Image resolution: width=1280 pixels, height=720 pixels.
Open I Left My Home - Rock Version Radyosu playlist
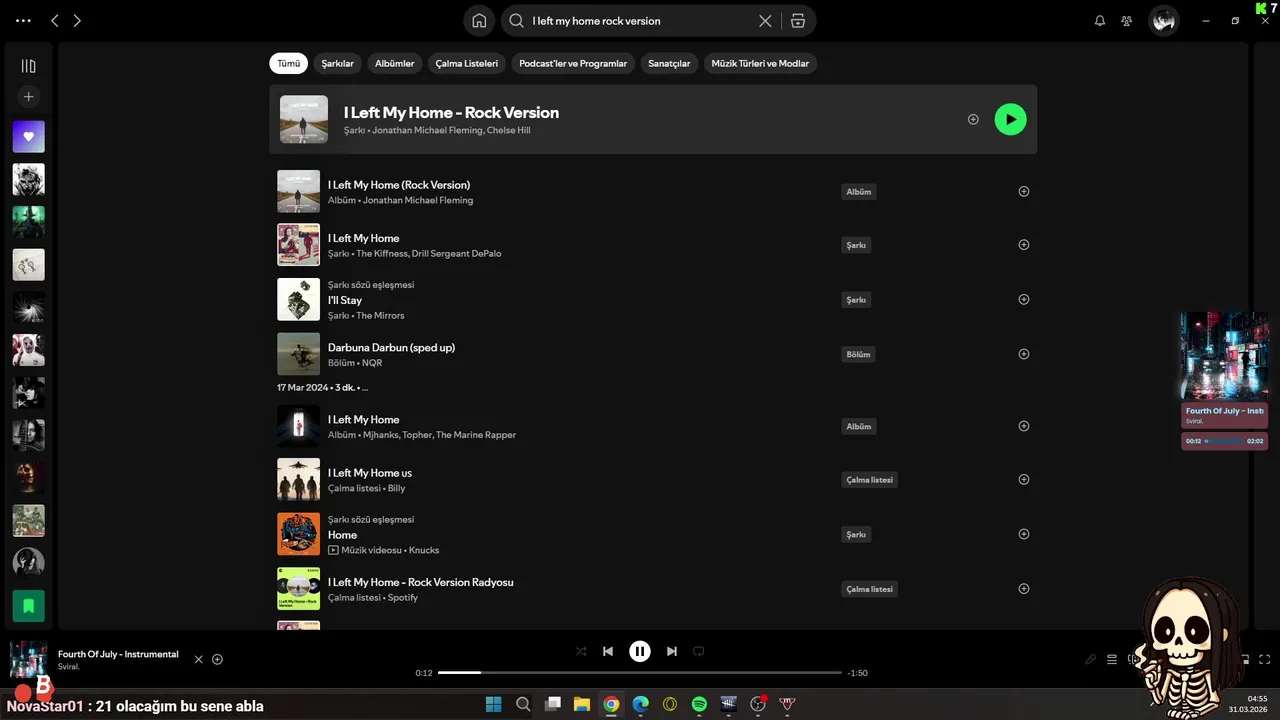coord(652,589)
